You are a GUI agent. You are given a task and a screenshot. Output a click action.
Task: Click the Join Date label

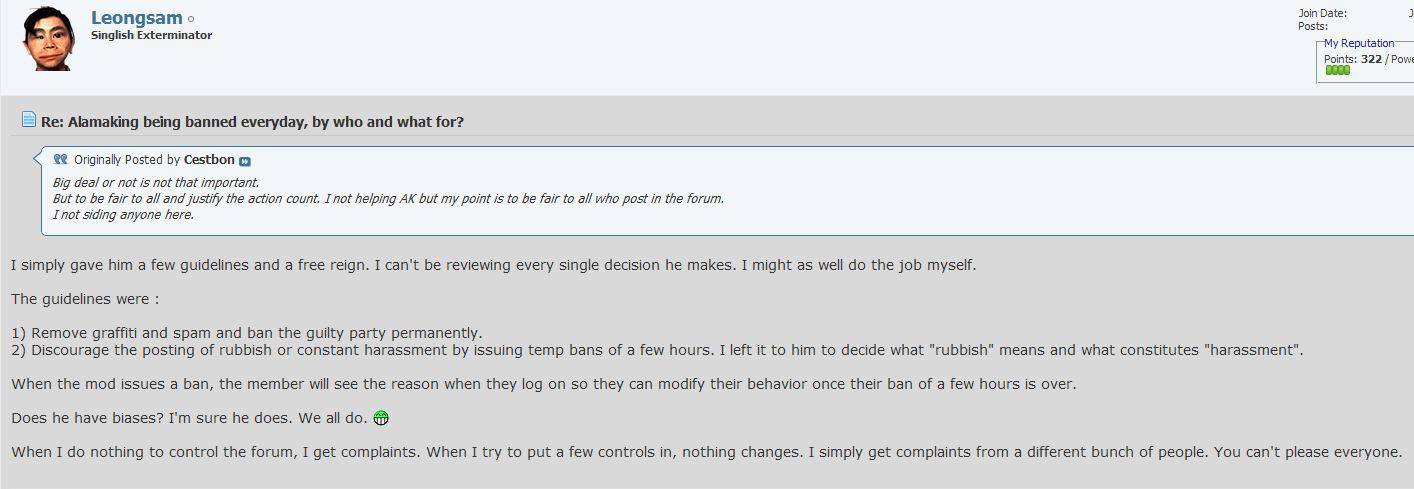click(x=1322, y=13)
